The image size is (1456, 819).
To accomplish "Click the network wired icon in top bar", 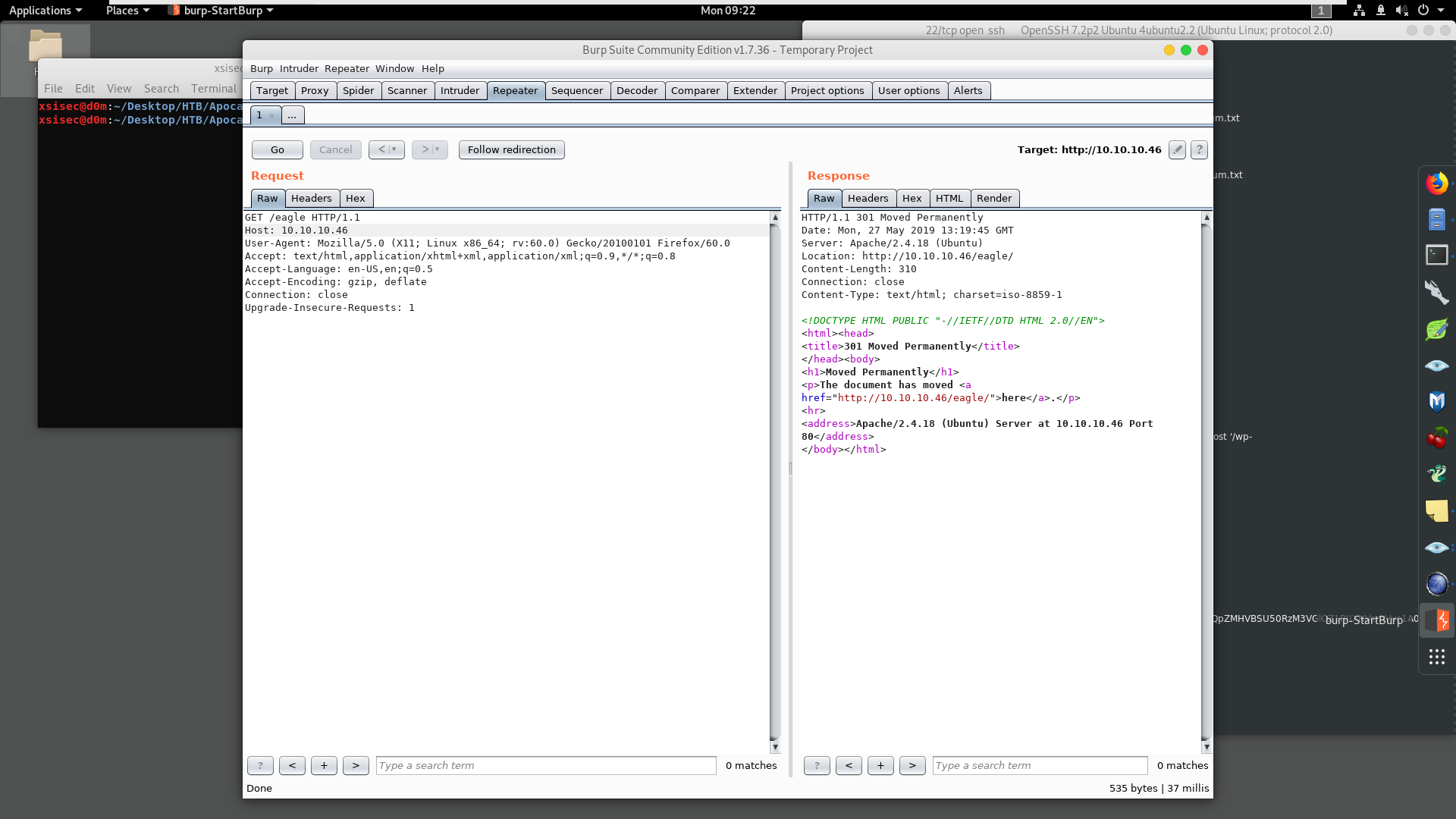I will point(1359,11).
